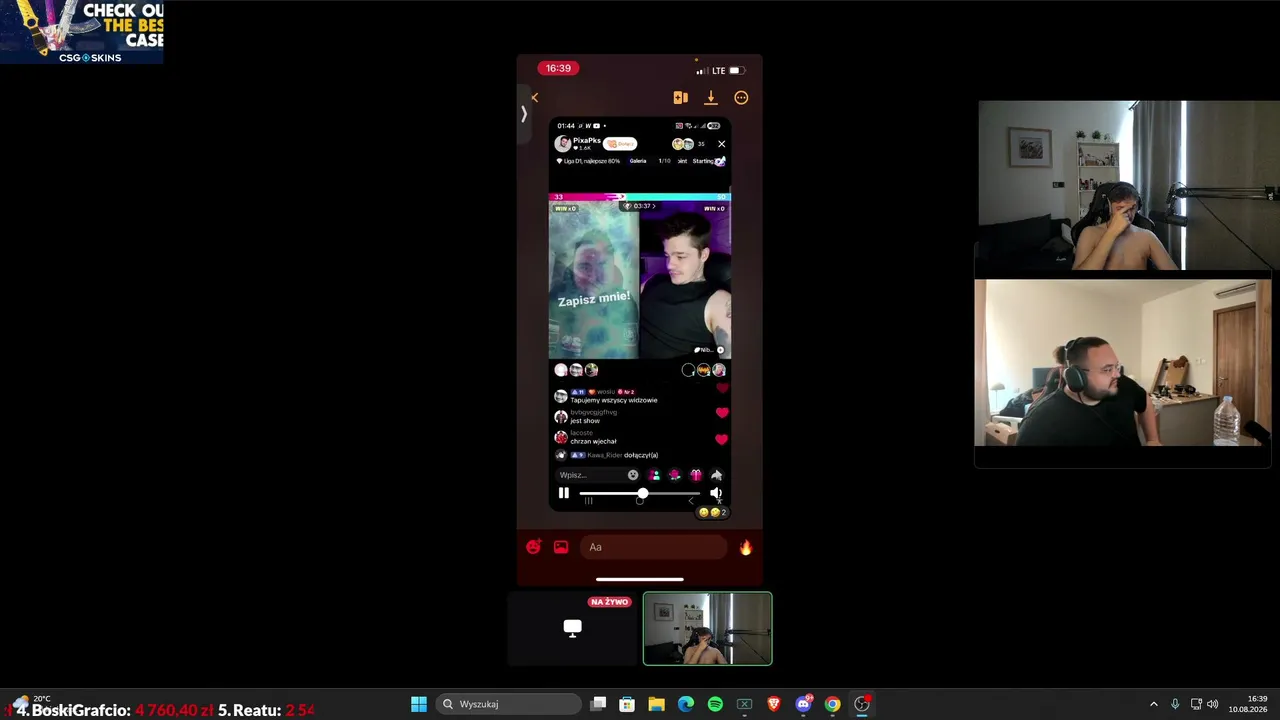Mute the video with the speaker icon
Image resolution: width=1280 pixels, height=720 pixels.
coord(715,493)
